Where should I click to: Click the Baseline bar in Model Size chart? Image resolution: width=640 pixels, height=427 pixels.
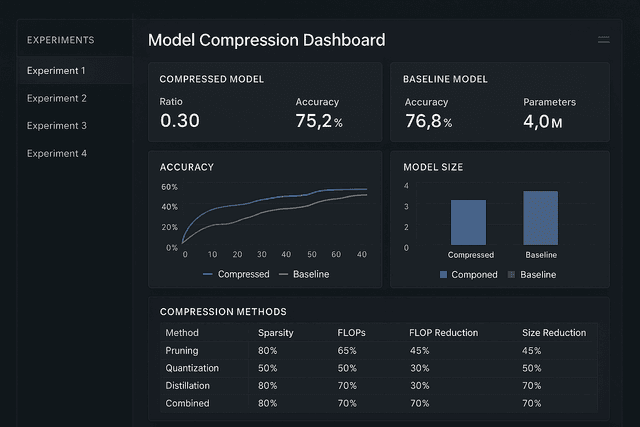(540, 218)
